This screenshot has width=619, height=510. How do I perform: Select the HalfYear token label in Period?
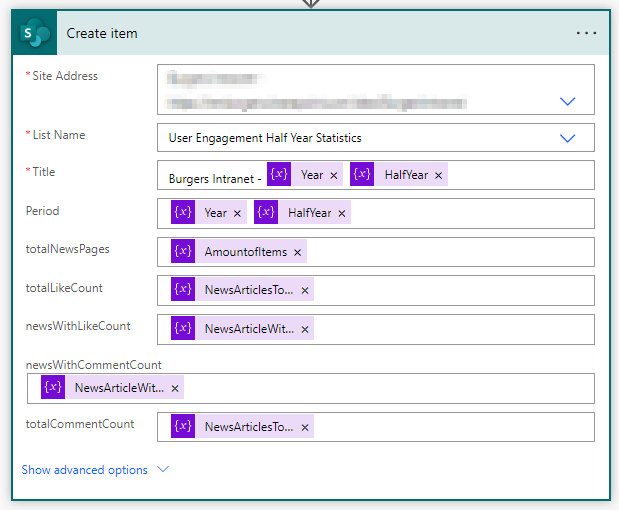(x=310, y=213)
